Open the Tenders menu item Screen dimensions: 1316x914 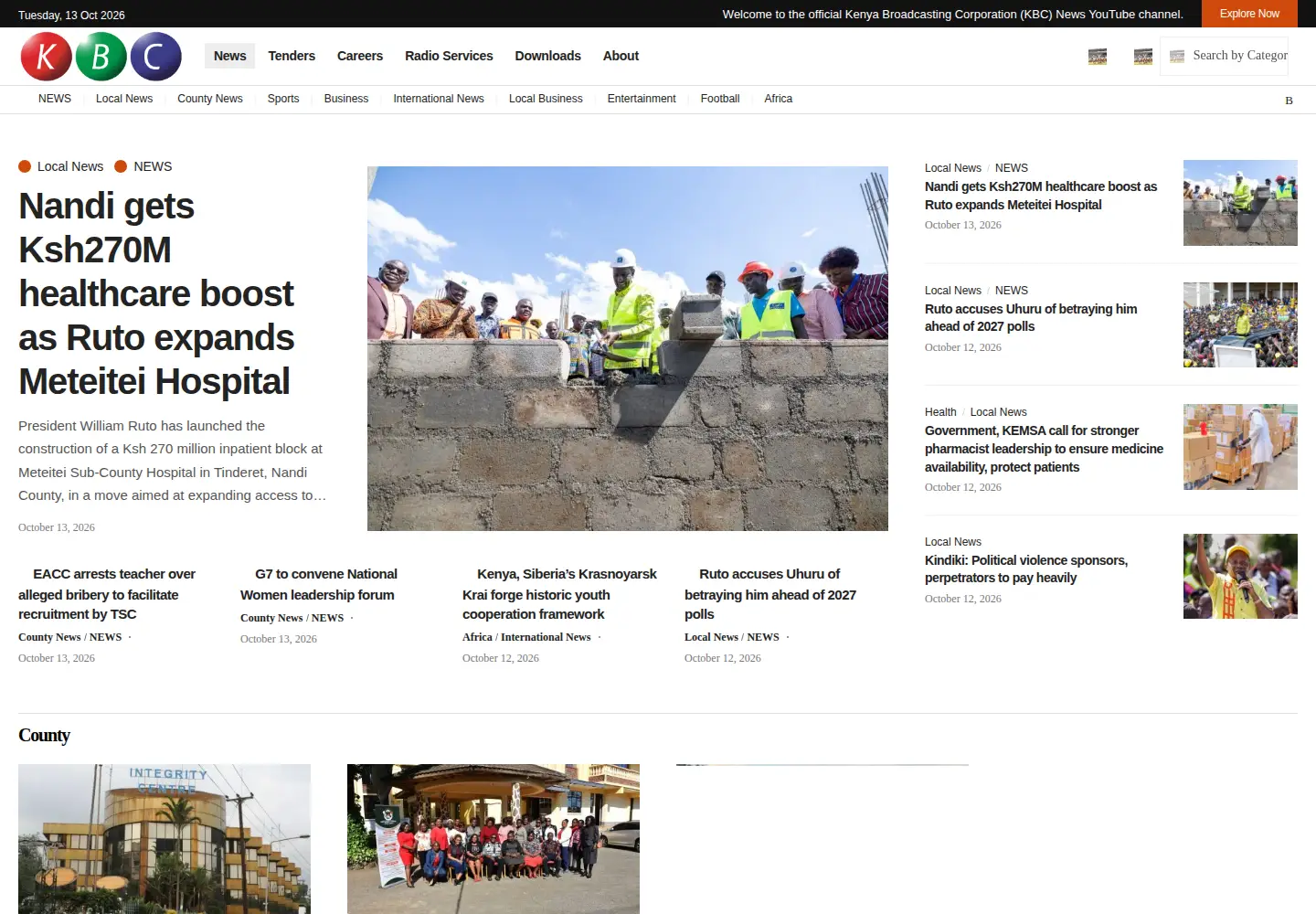292,56
